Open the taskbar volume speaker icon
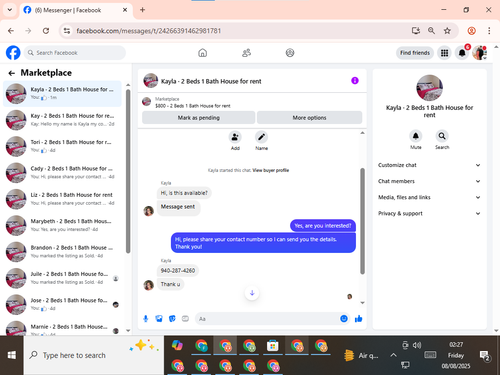Image resolution: width=500 pixels, height=375 pixels. tap(417, 345)
